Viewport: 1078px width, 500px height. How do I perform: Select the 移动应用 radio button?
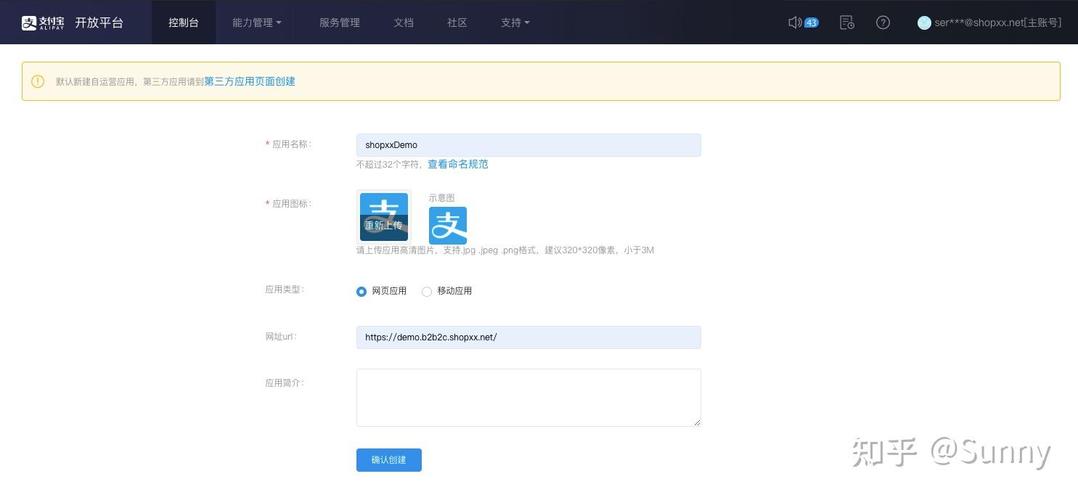pyautogui.click(x=427, y=291)
